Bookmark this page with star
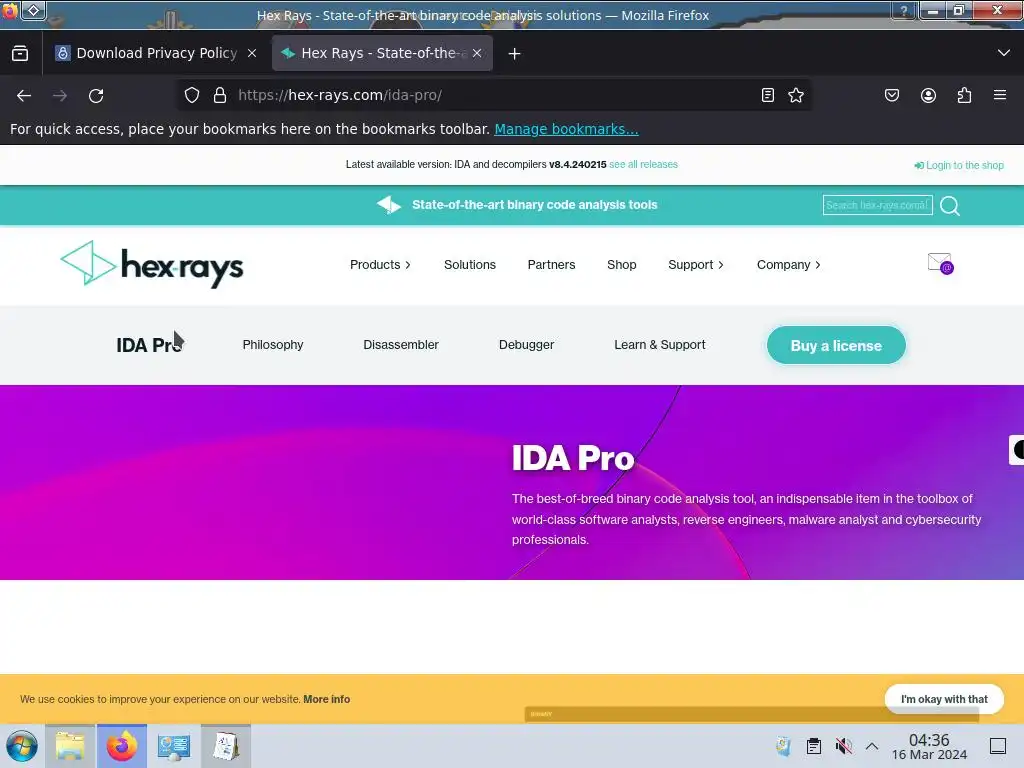This screenshot has width=1024, height=768. (796, 95)
